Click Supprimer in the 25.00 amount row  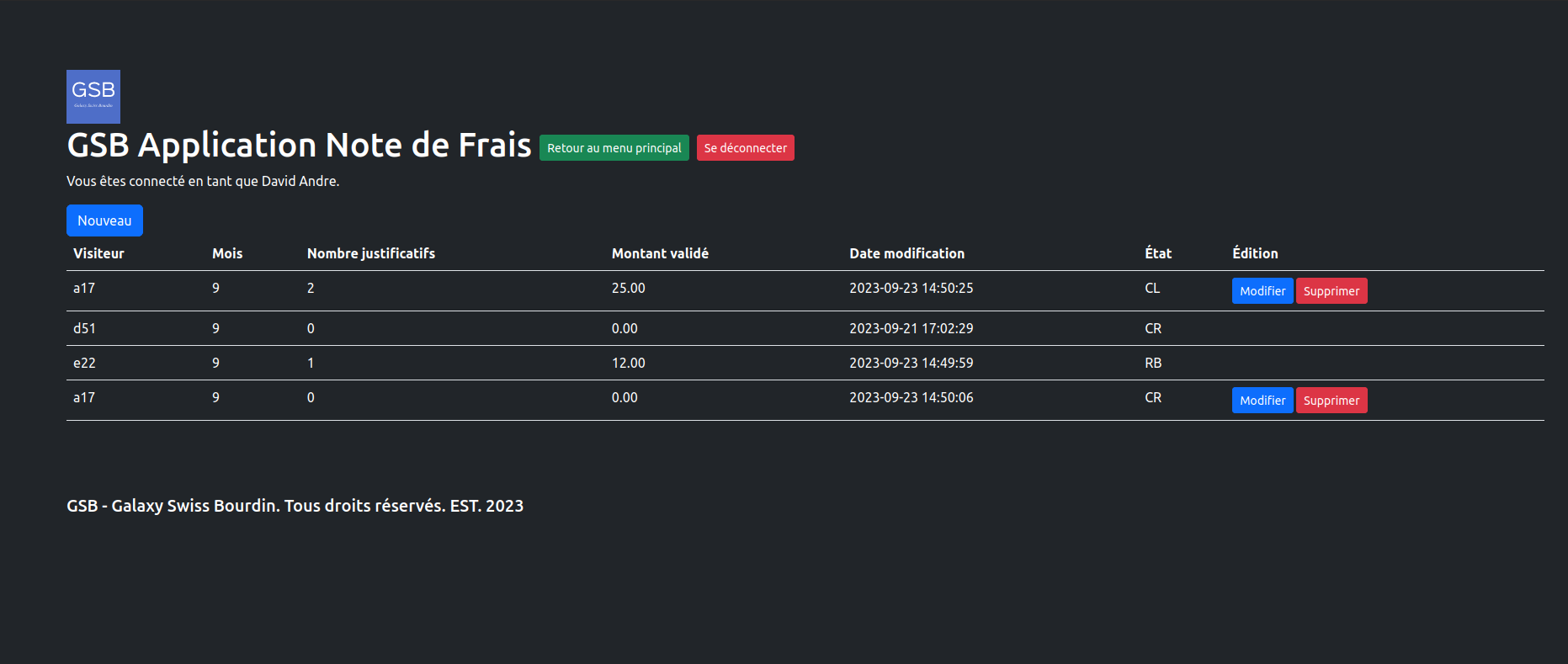(1331, 291)
